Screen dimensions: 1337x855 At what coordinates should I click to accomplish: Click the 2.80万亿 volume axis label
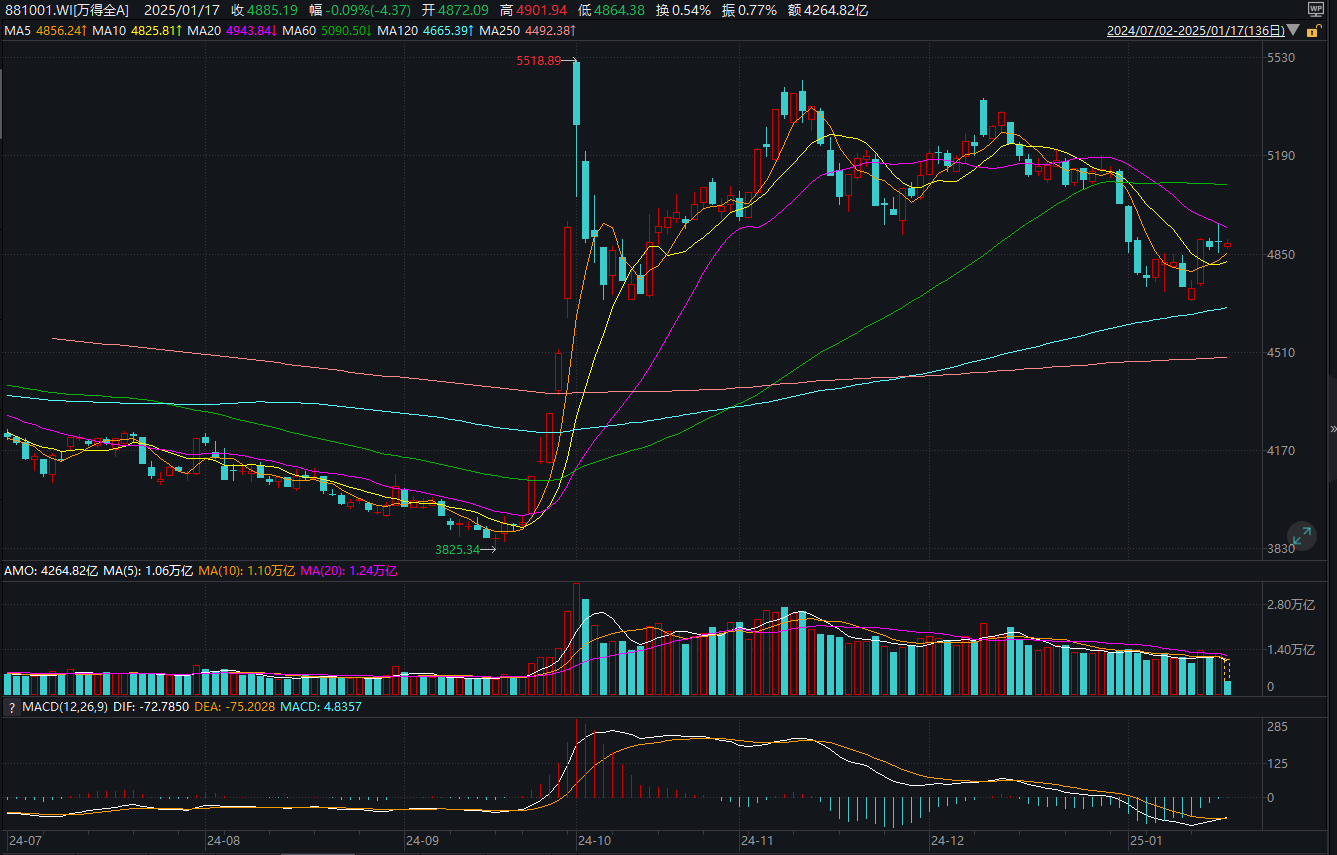coord(1289,605)
